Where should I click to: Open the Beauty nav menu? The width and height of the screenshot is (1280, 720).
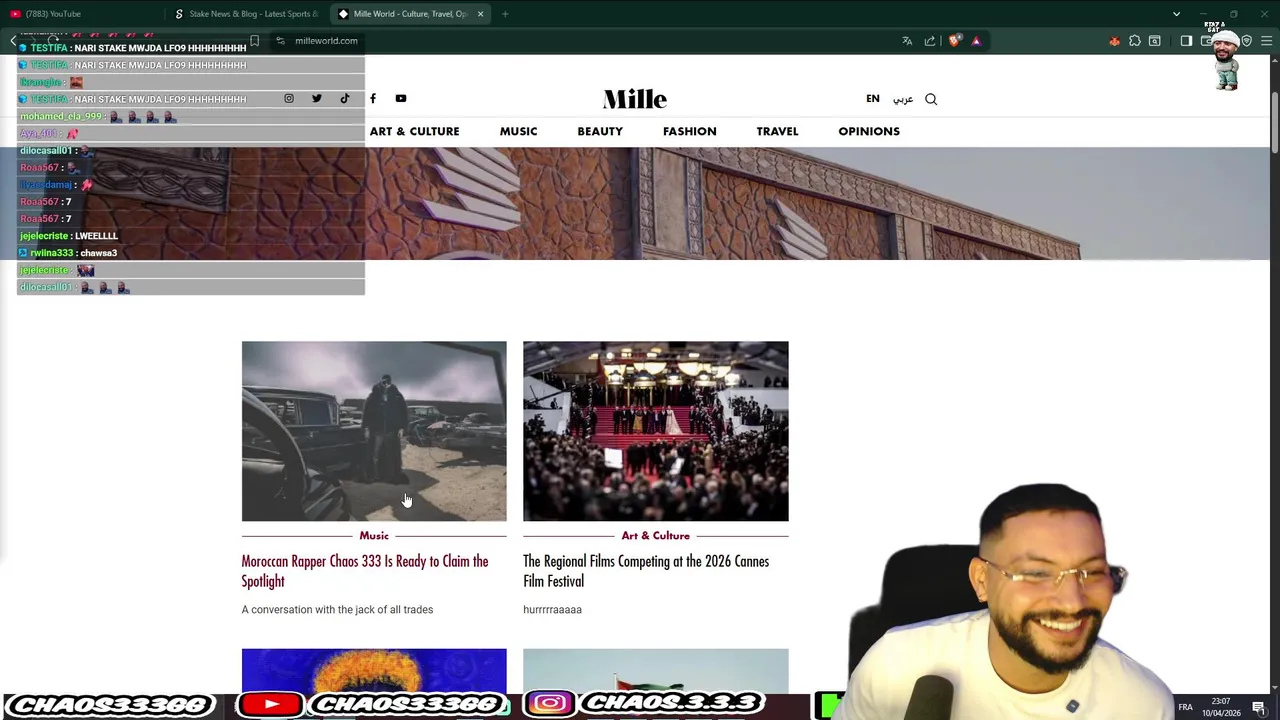tap(600, 131)
